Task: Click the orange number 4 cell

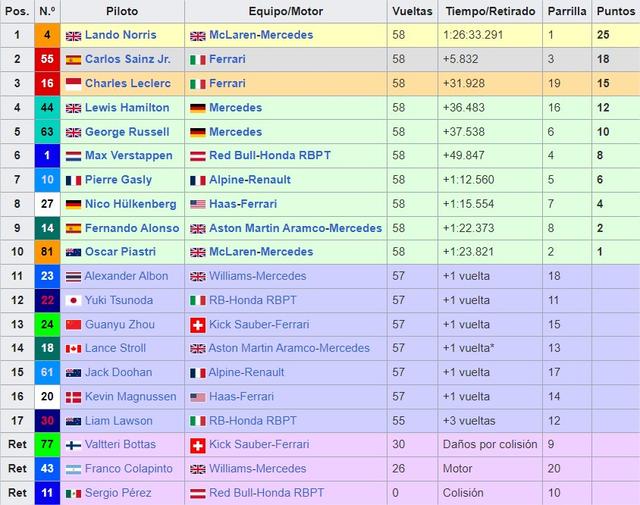Action: tap(47, 35)
